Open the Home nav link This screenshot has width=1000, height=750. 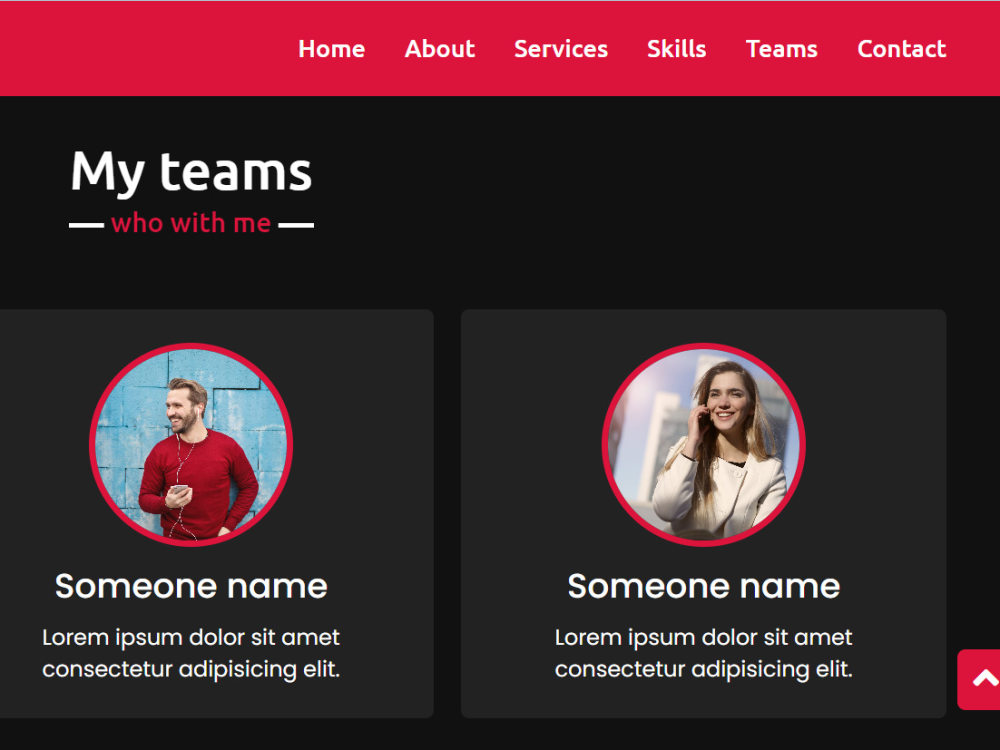pos(332,49)
